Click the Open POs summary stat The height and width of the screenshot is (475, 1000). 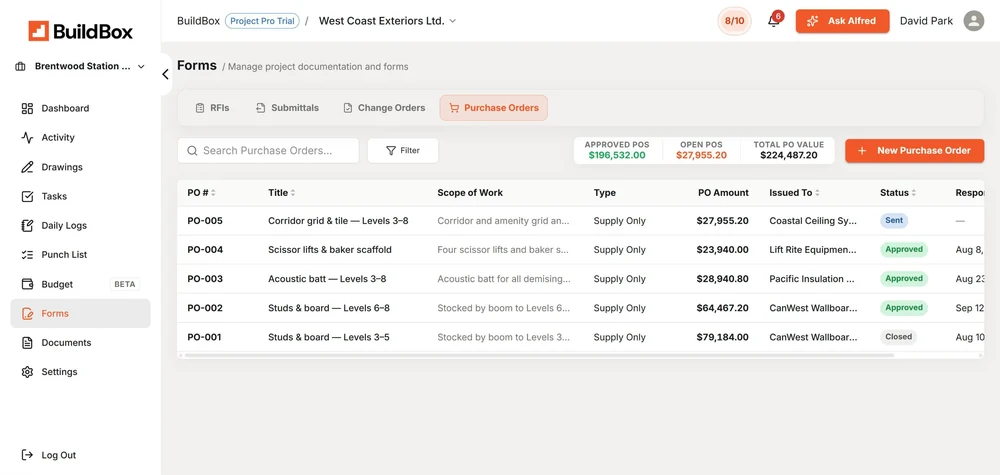pyautogui.click(x=702, y=150)
